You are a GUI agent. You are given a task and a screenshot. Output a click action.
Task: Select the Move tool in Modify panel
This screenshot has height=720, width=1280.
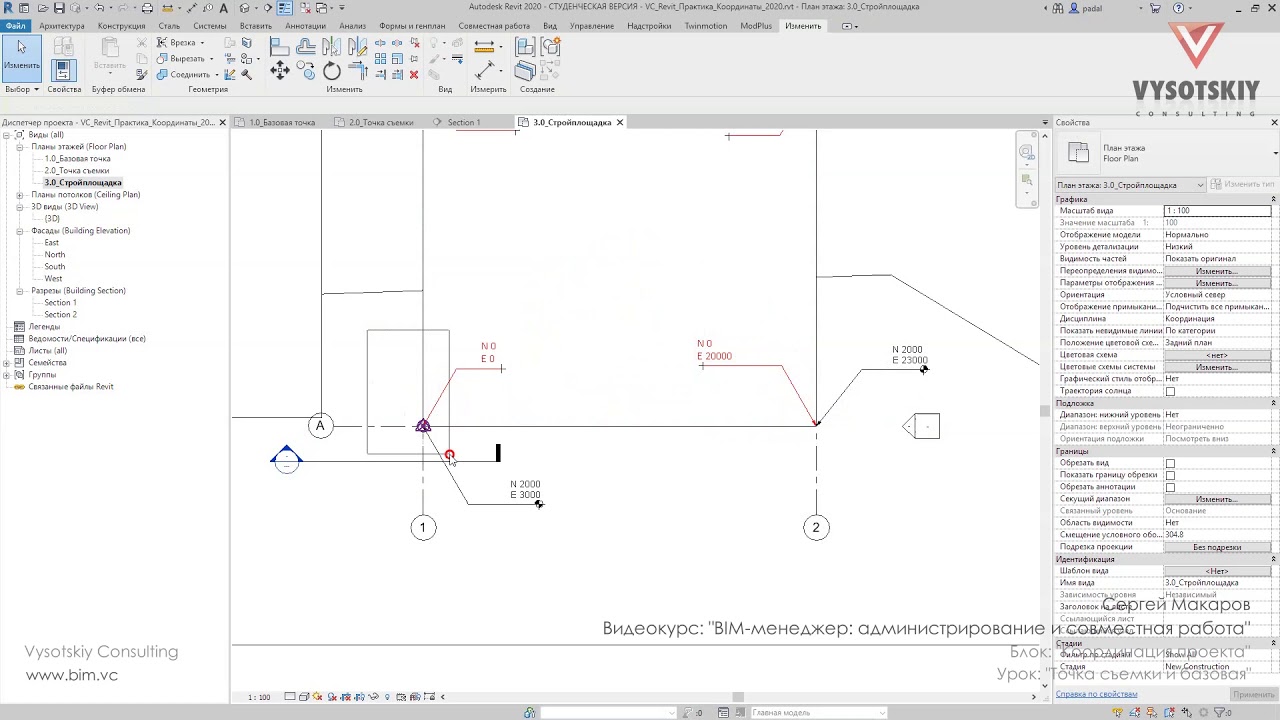280,70
